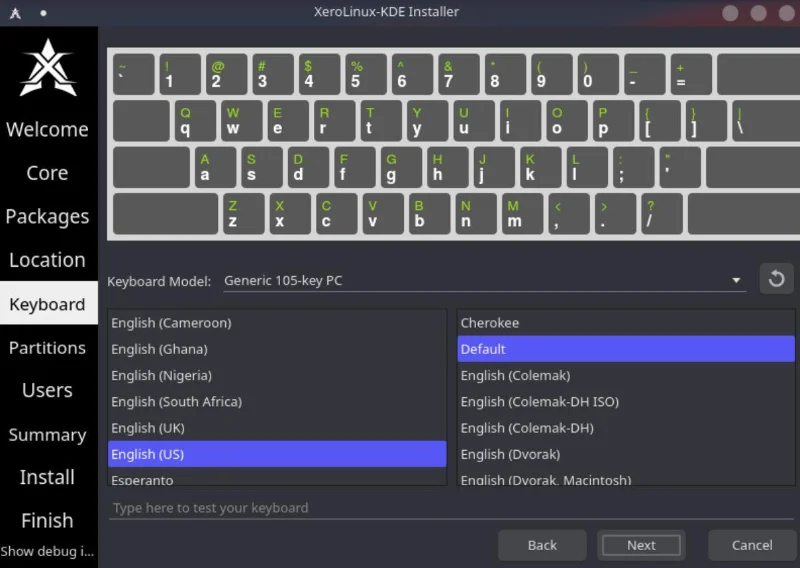Viewport: 800px width, 568px height.
Task: Click the XeroLinux logo in sidebar
Action: pos(48,68)
